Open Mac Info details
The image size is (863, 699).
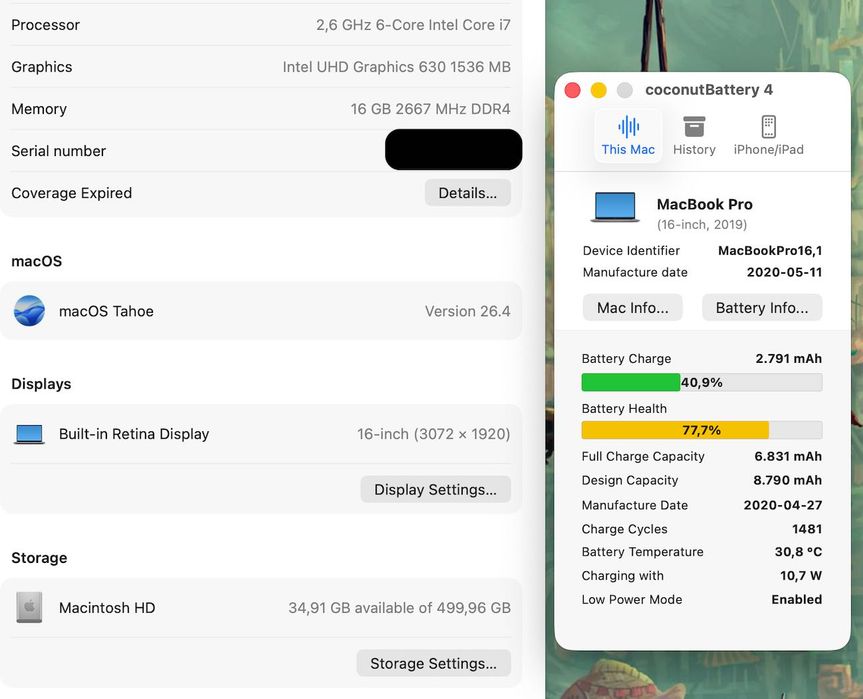(x=632, y=308)
